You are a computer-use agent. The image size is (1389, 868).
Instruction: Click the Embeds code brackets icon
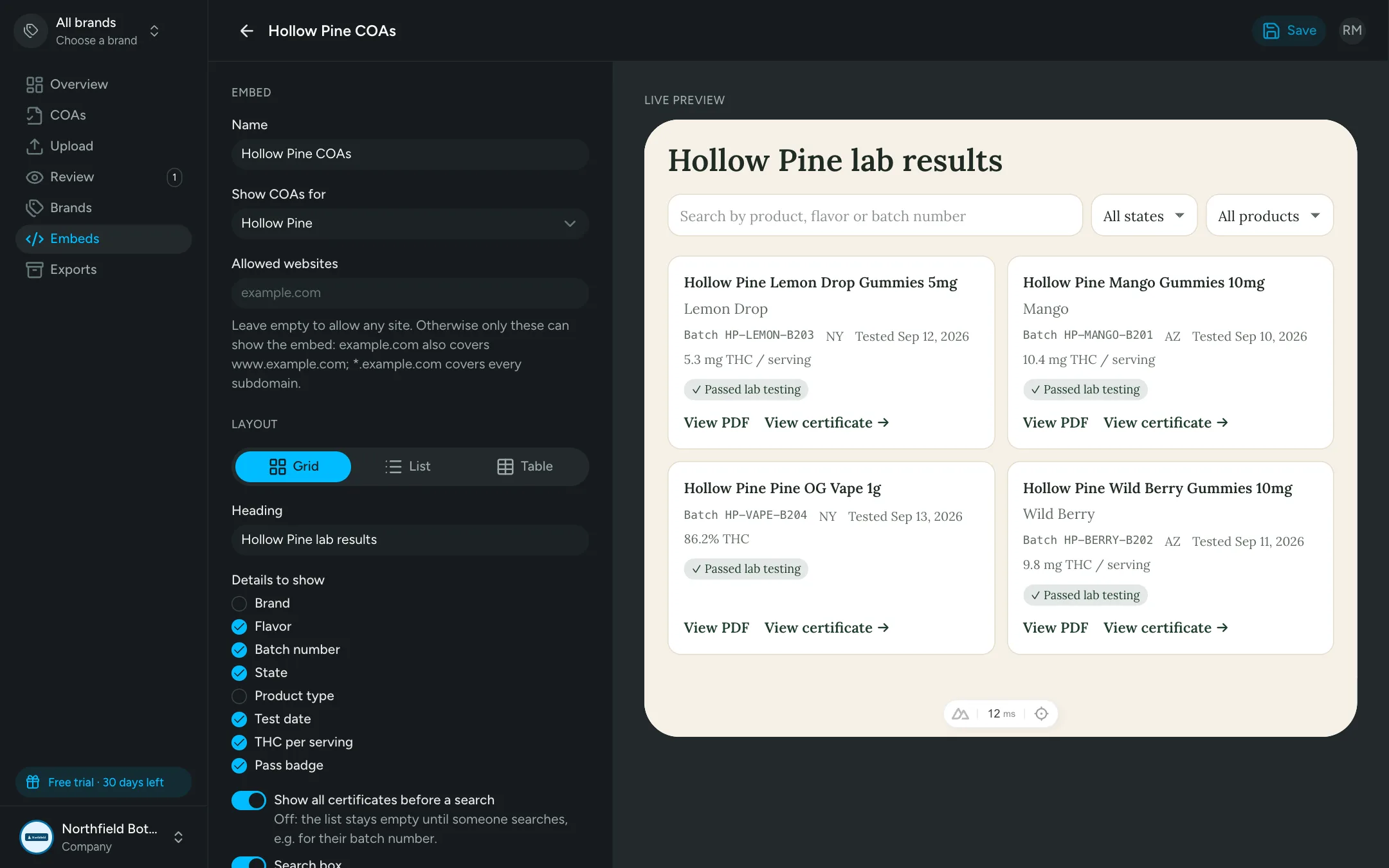[34, 239]
